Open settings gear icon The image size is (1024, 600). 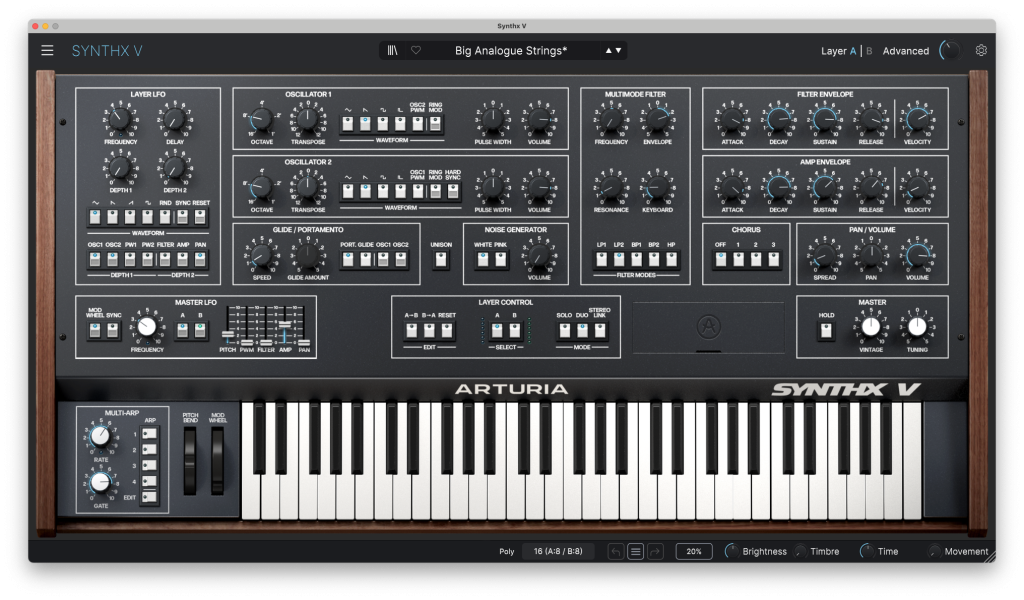(981, 50)
